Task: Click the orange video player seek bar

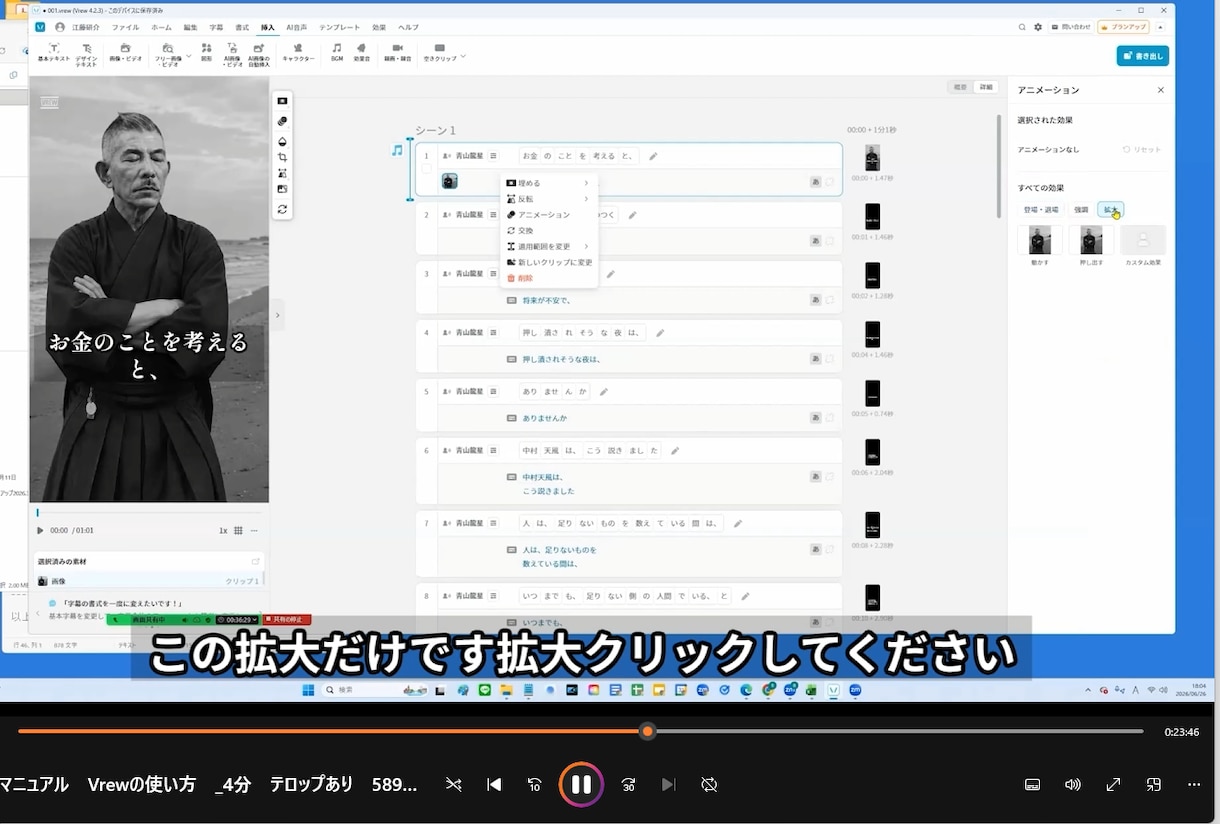Action: pyautogui.click(x=580, y=731)
